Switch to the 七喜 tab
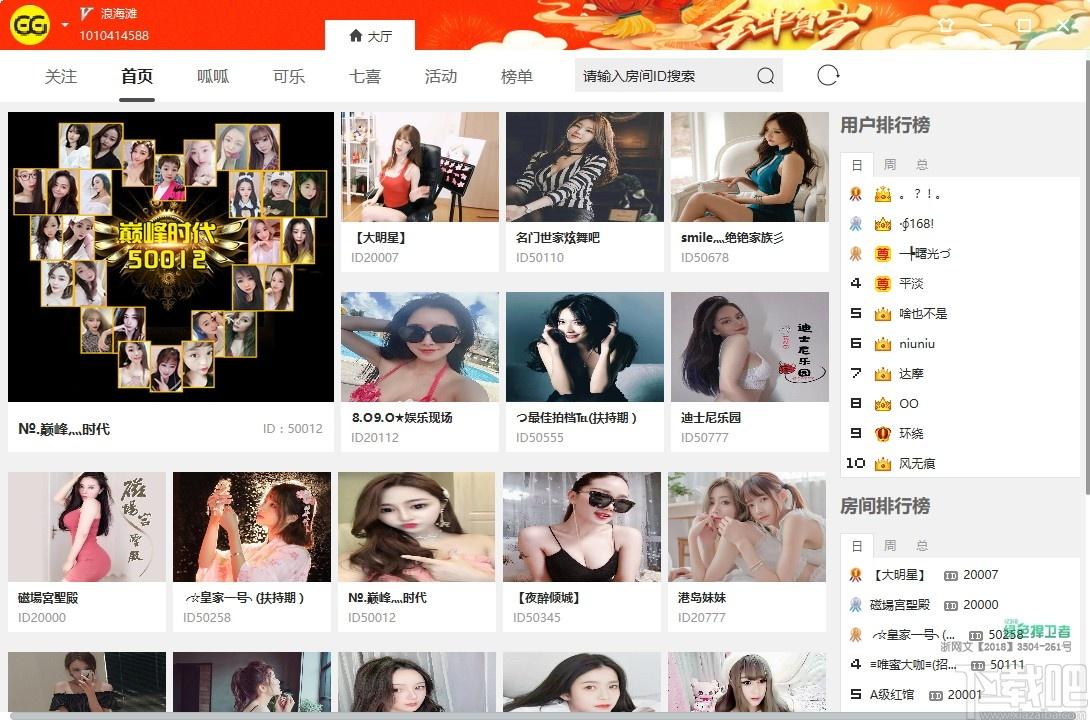 click(365, 76)
